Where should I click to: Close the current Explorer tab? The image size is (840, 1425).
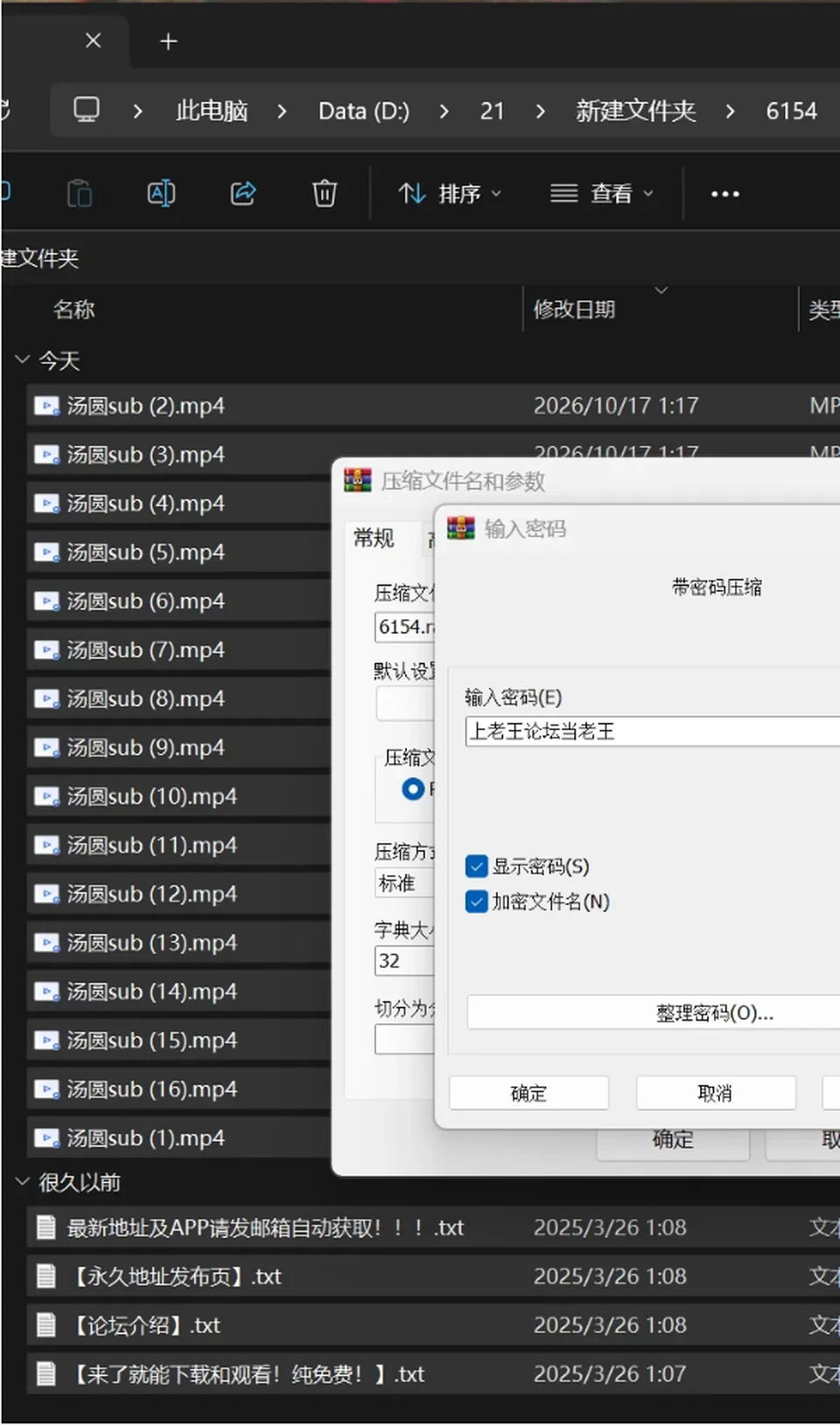pos(94,40)
